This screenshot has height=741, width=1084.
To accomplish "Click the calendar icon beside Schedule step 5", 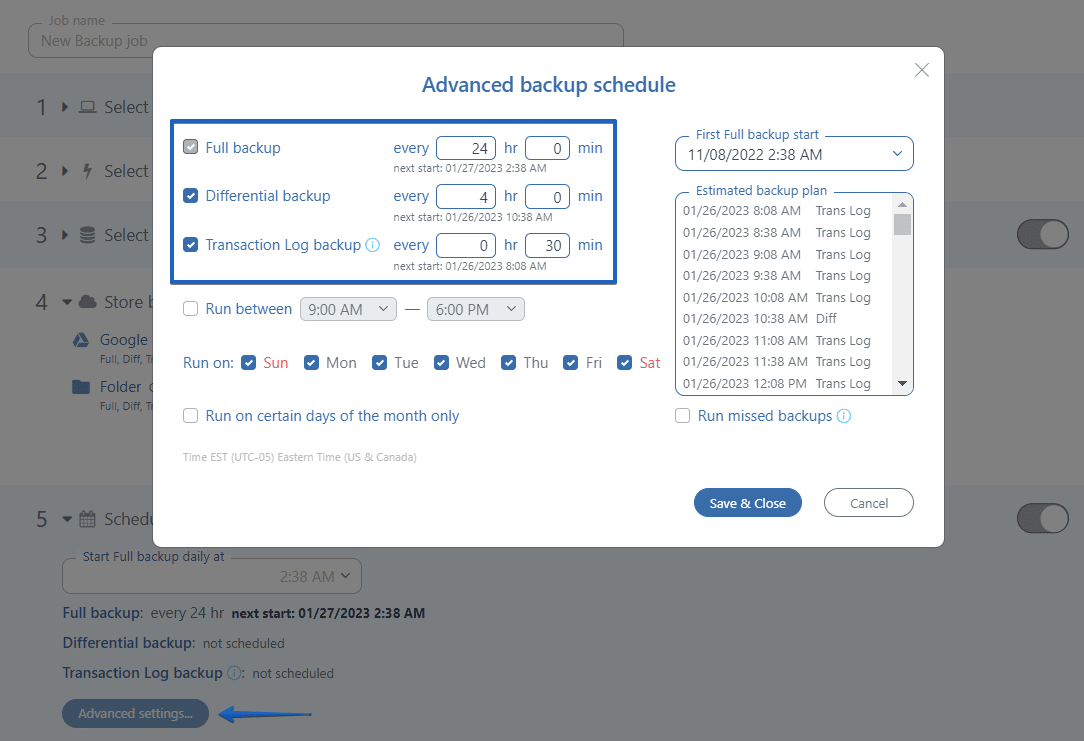I will pos(90,518).
